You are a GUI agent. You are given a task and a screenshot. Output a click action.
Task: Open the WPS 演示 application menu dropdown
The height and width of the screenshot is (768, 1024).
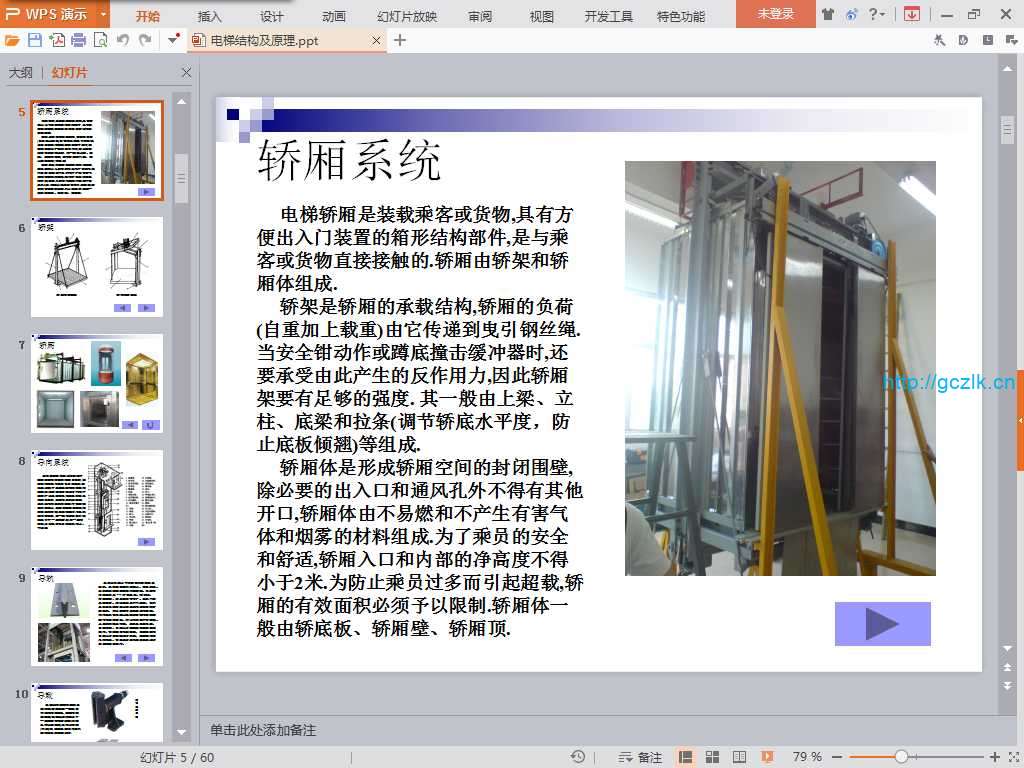[104, 14]
